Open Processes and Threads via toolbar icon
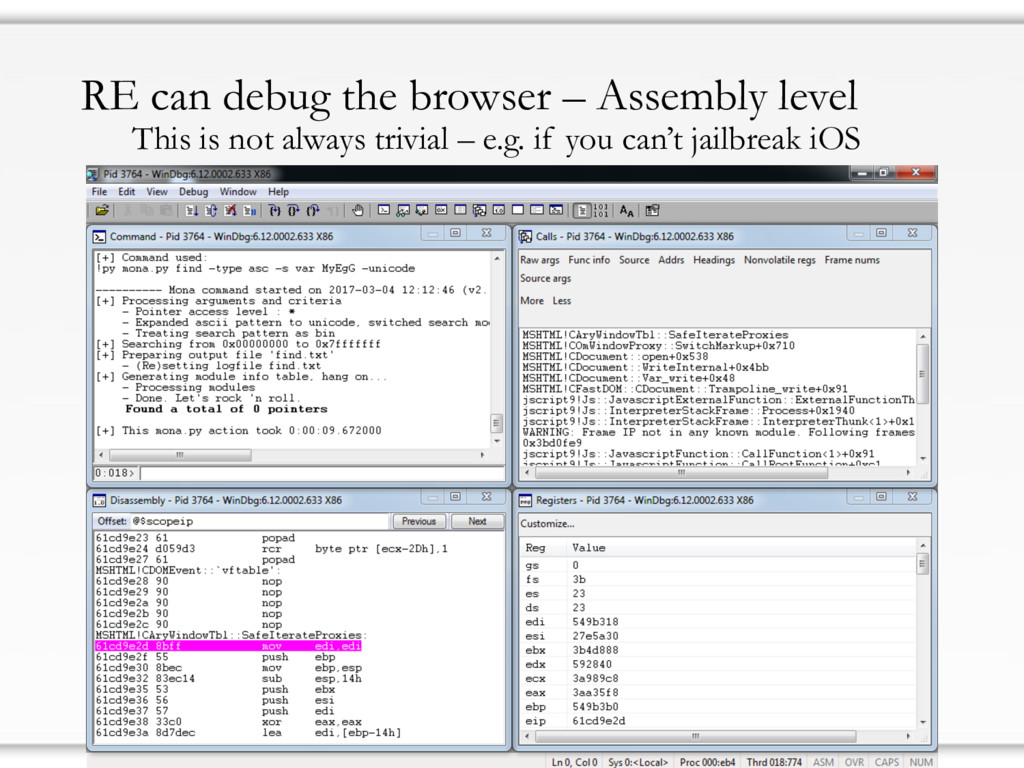Image resolution: width=1024 pixels, height=768 pixels. pyautogui.click(x=537, y=210)
